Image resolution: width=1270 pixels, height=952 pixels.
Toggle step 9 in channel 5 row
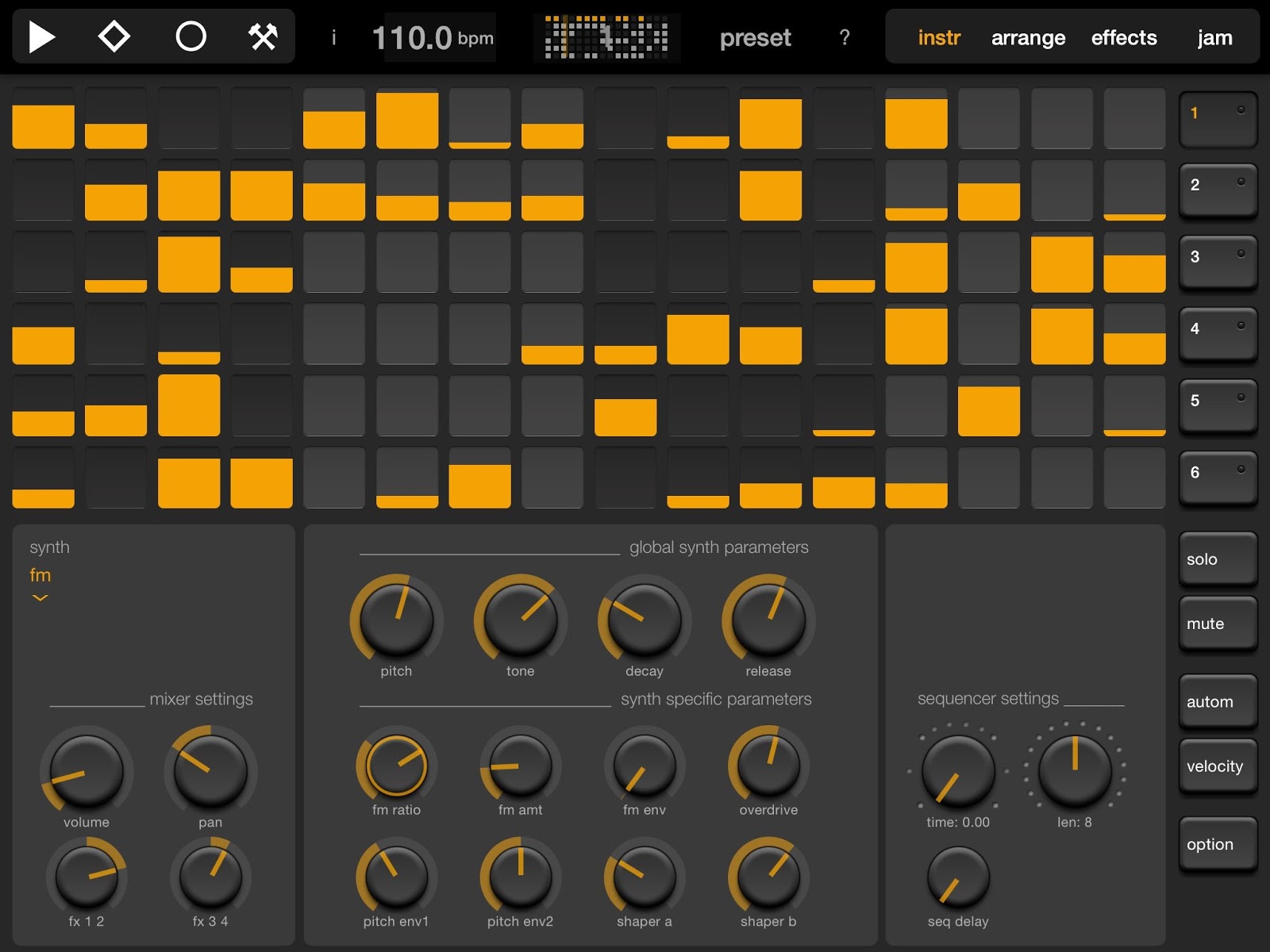[x=625, y=406]
